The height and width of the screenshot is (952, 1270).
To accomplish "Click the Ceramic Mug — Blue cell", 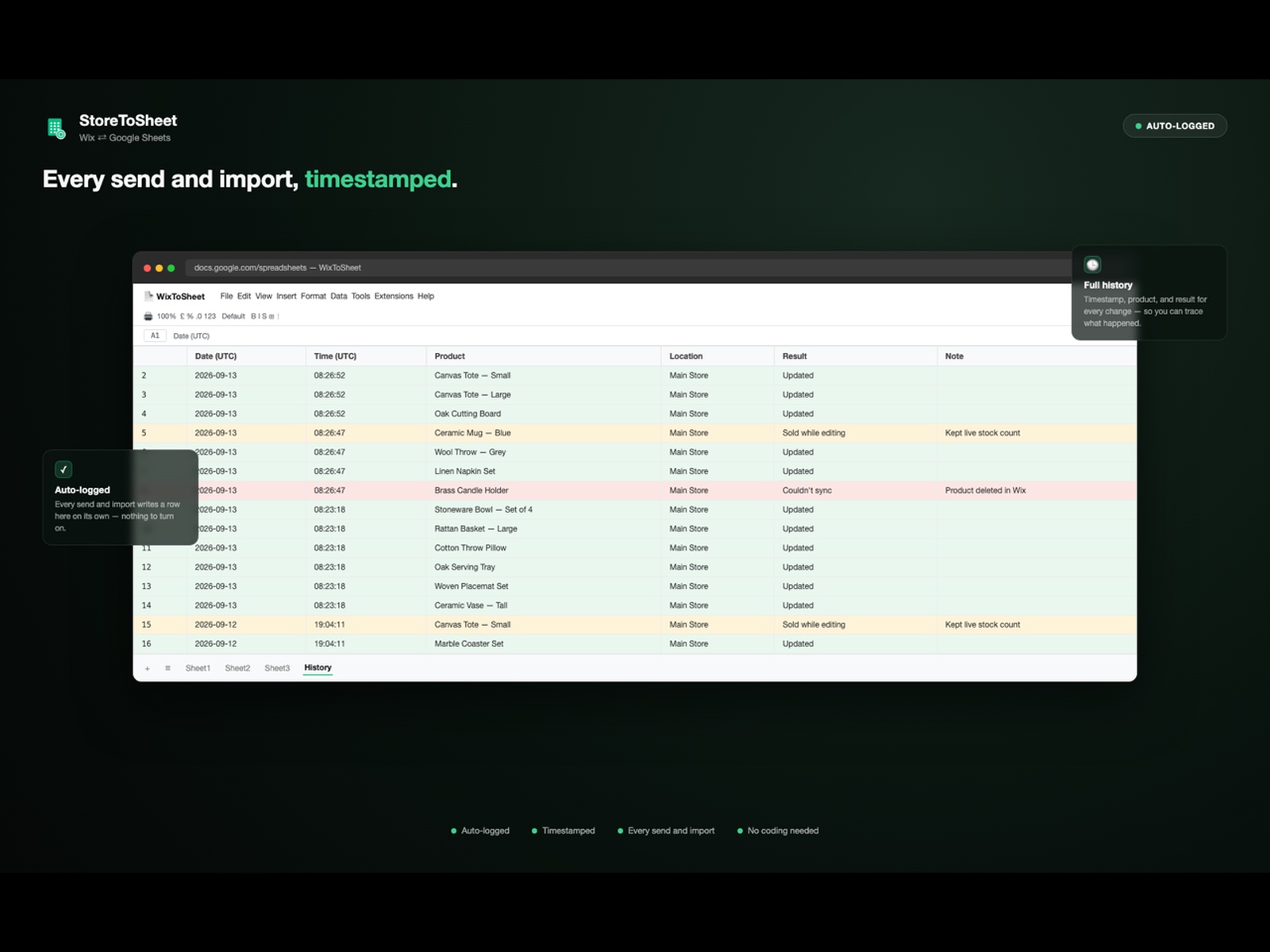I will [544, 433].
